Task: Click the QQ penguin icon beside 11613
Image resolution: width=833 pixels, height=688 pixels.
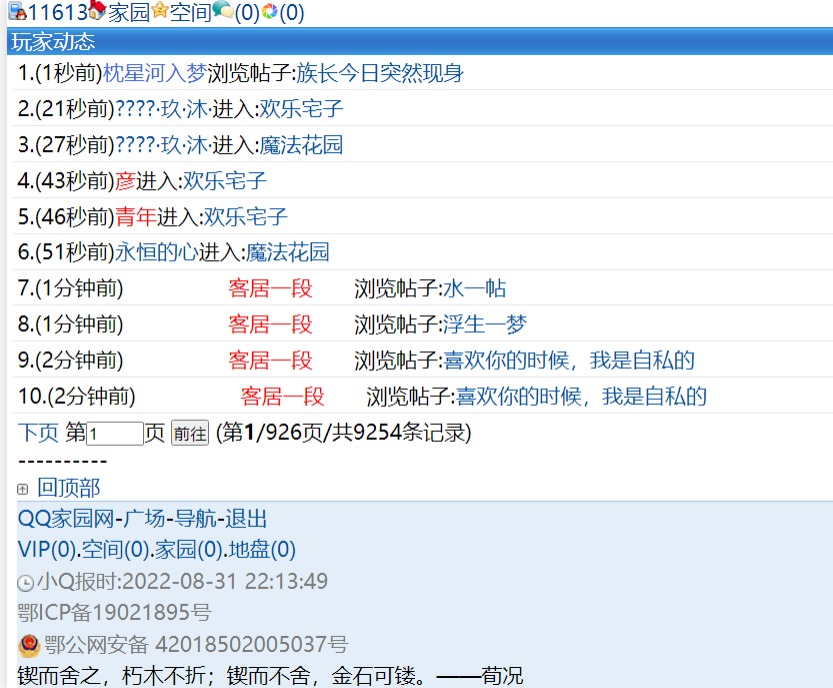Action: (17, 11)
